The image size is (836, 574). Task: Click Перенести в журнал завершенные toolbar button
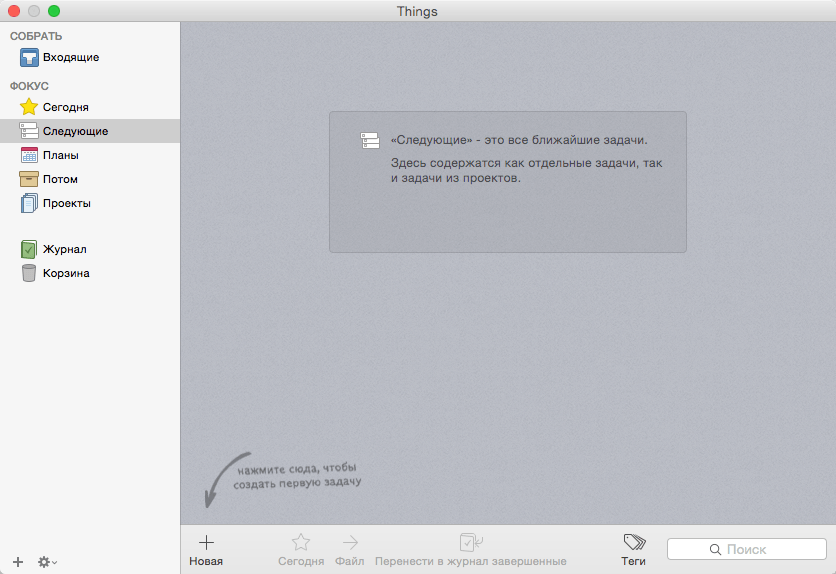471,551
